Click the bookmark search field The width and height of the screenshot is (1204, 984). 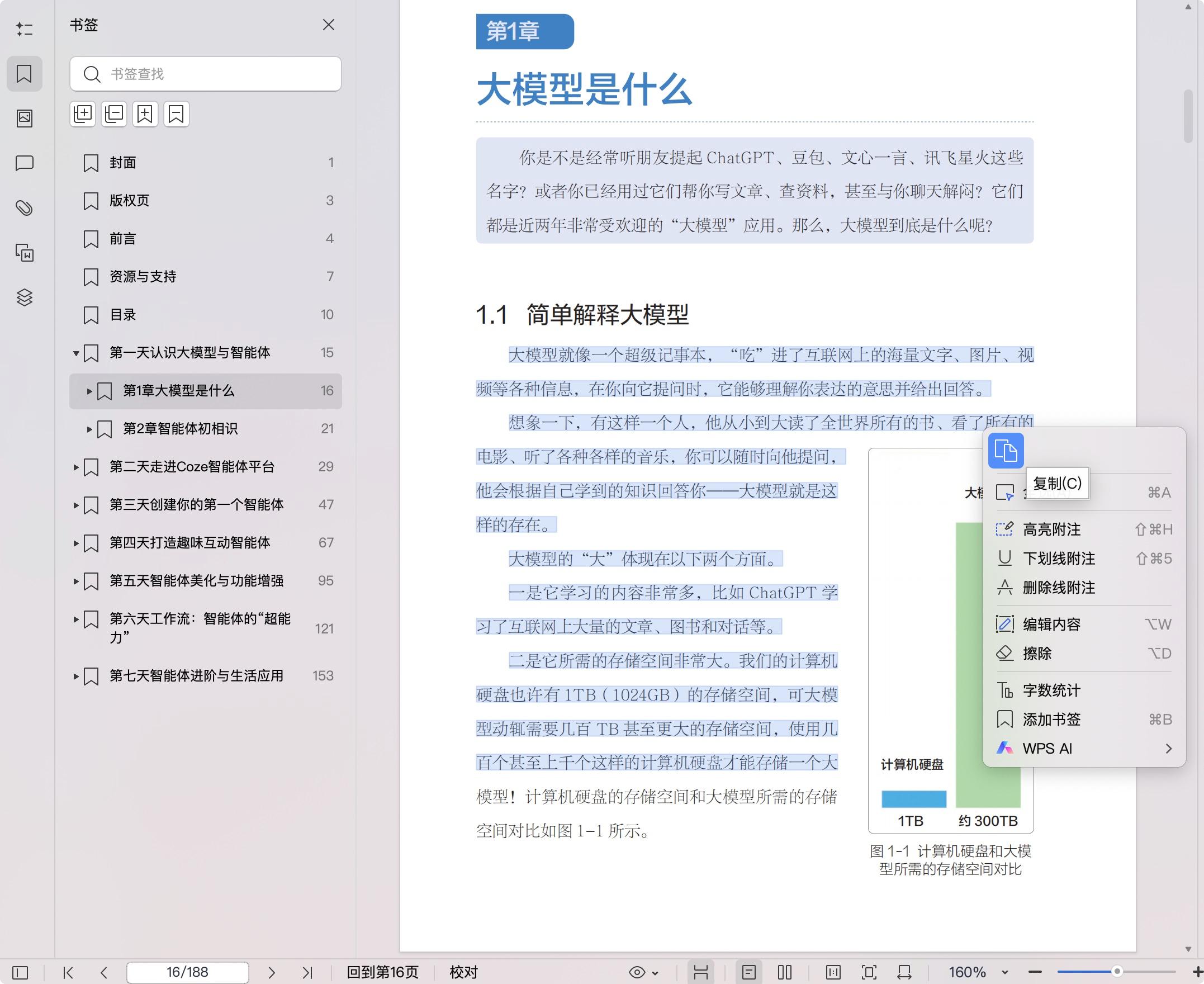pos(206,74)
